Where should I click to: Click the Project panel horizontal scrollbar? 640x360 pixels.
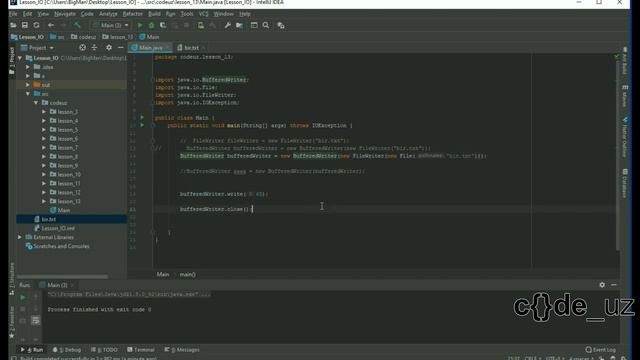(62, 276)
